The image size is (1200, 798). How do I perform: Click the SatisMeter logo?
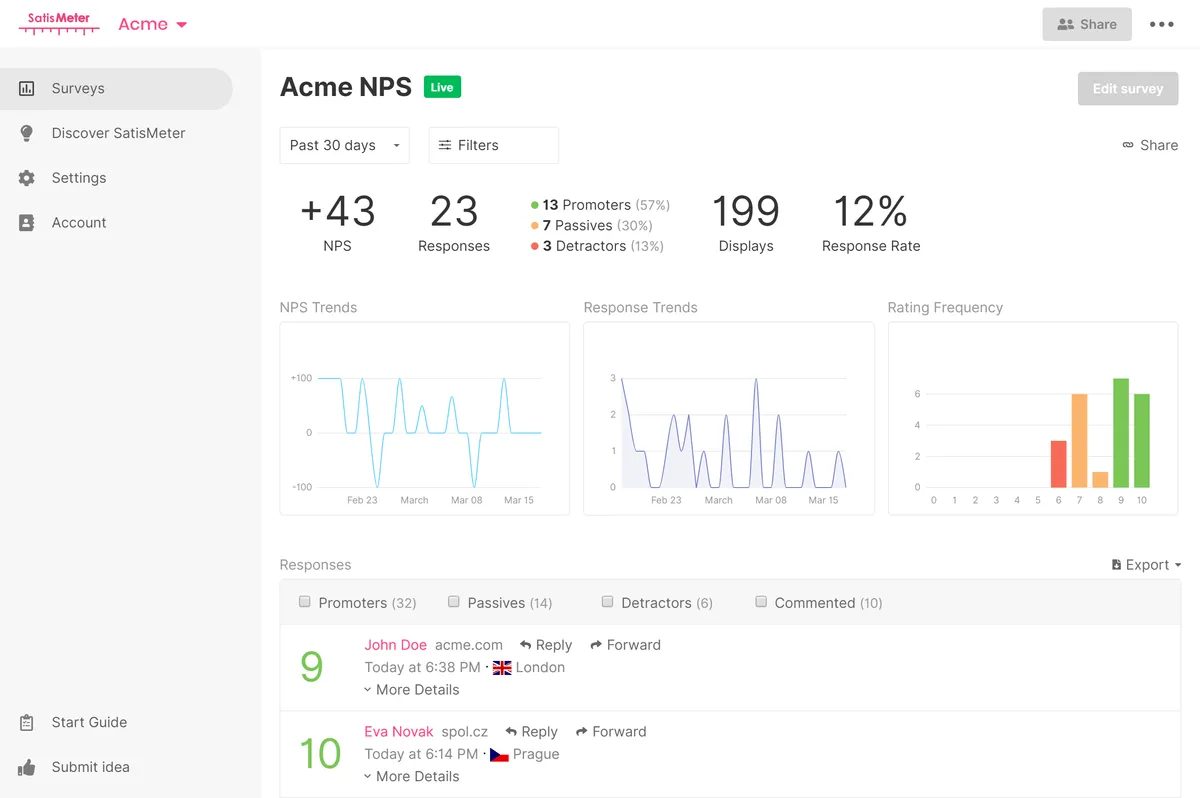59,24
